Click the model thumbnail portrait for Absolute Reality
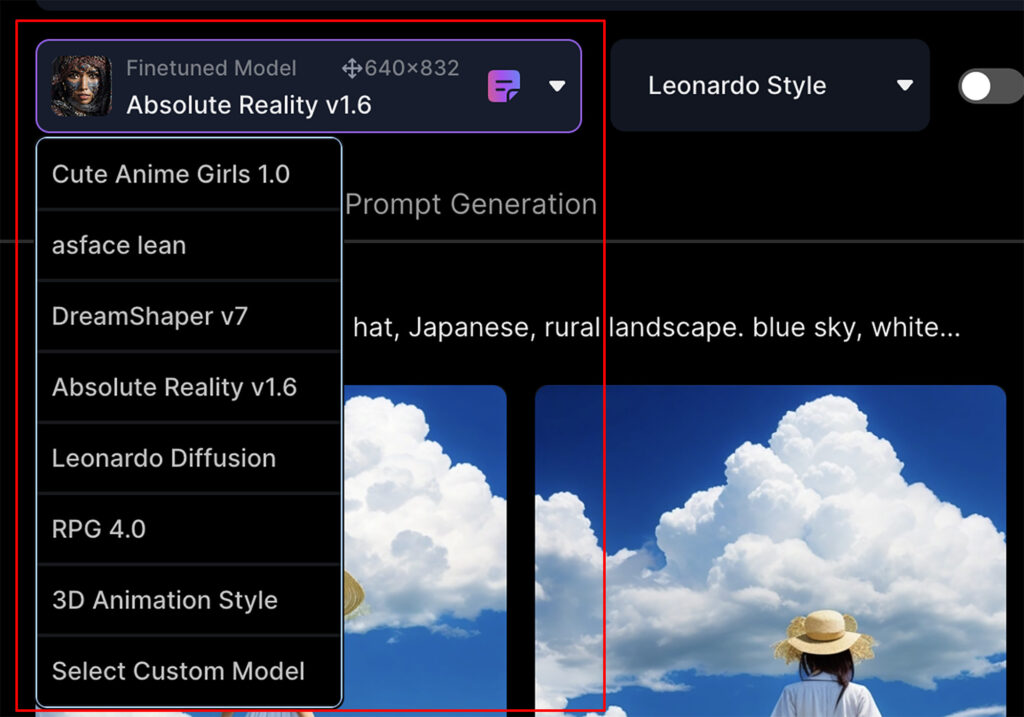1024x717 pixels. pos(82,86)
